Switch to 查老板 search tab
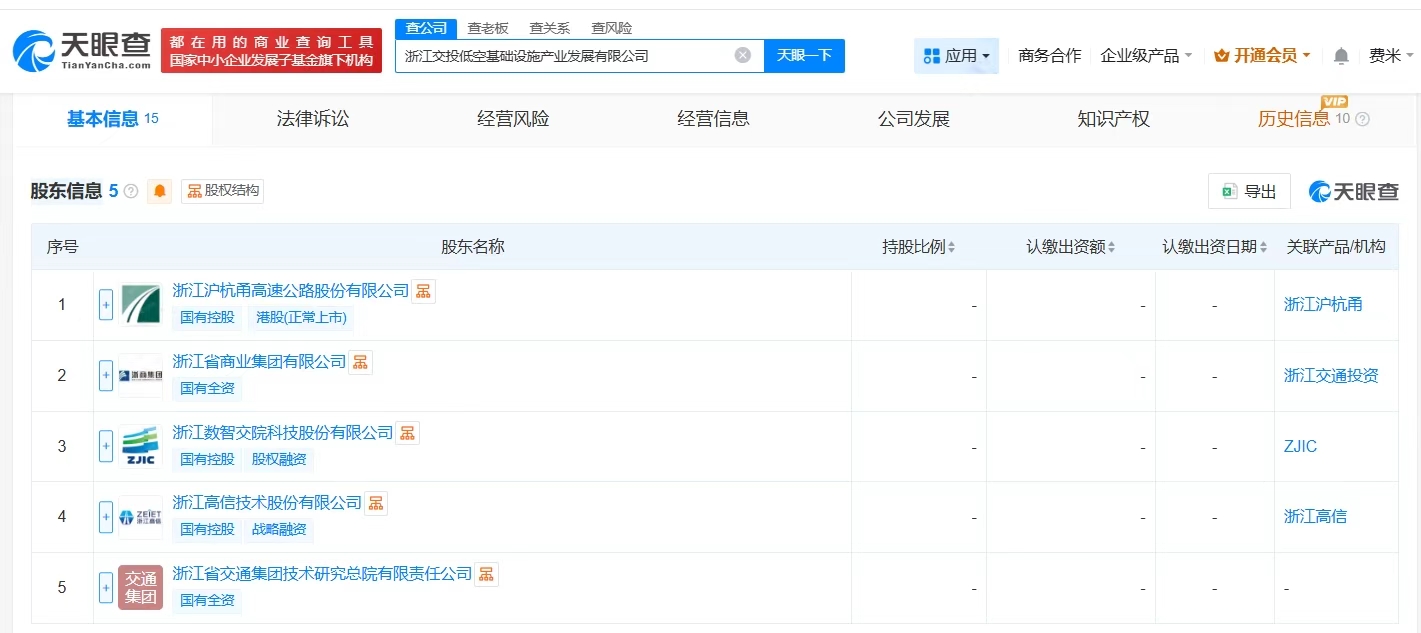 [x=488, y=28]
